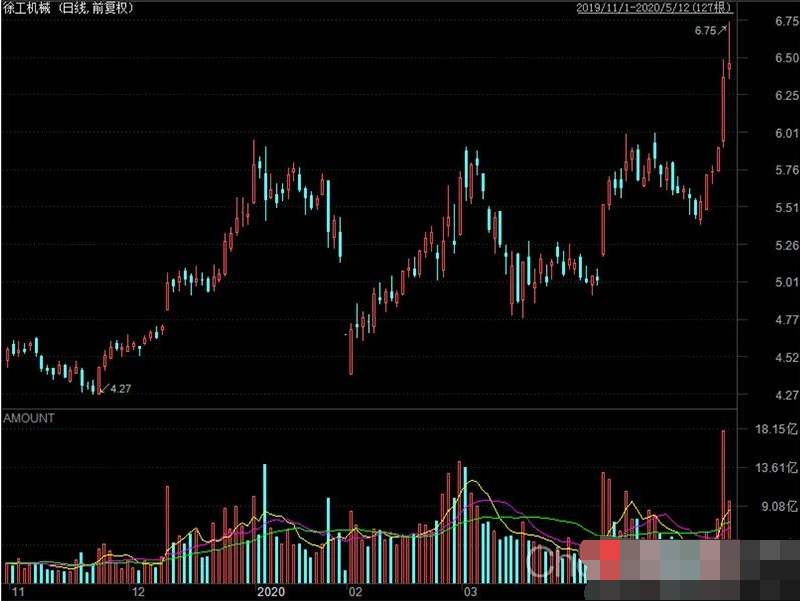800x601 pixels.
Task: Click the date range 2019/11/1-2020/5/12 link
Action: click(654, 8)
